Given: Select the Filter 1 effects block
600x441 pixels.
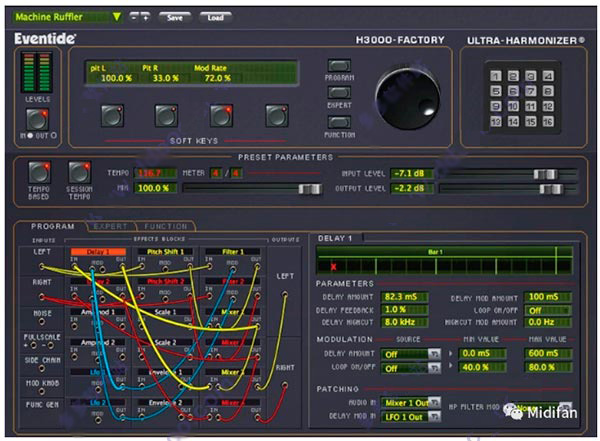Looking at the screenshot, I should click(233, 252).
